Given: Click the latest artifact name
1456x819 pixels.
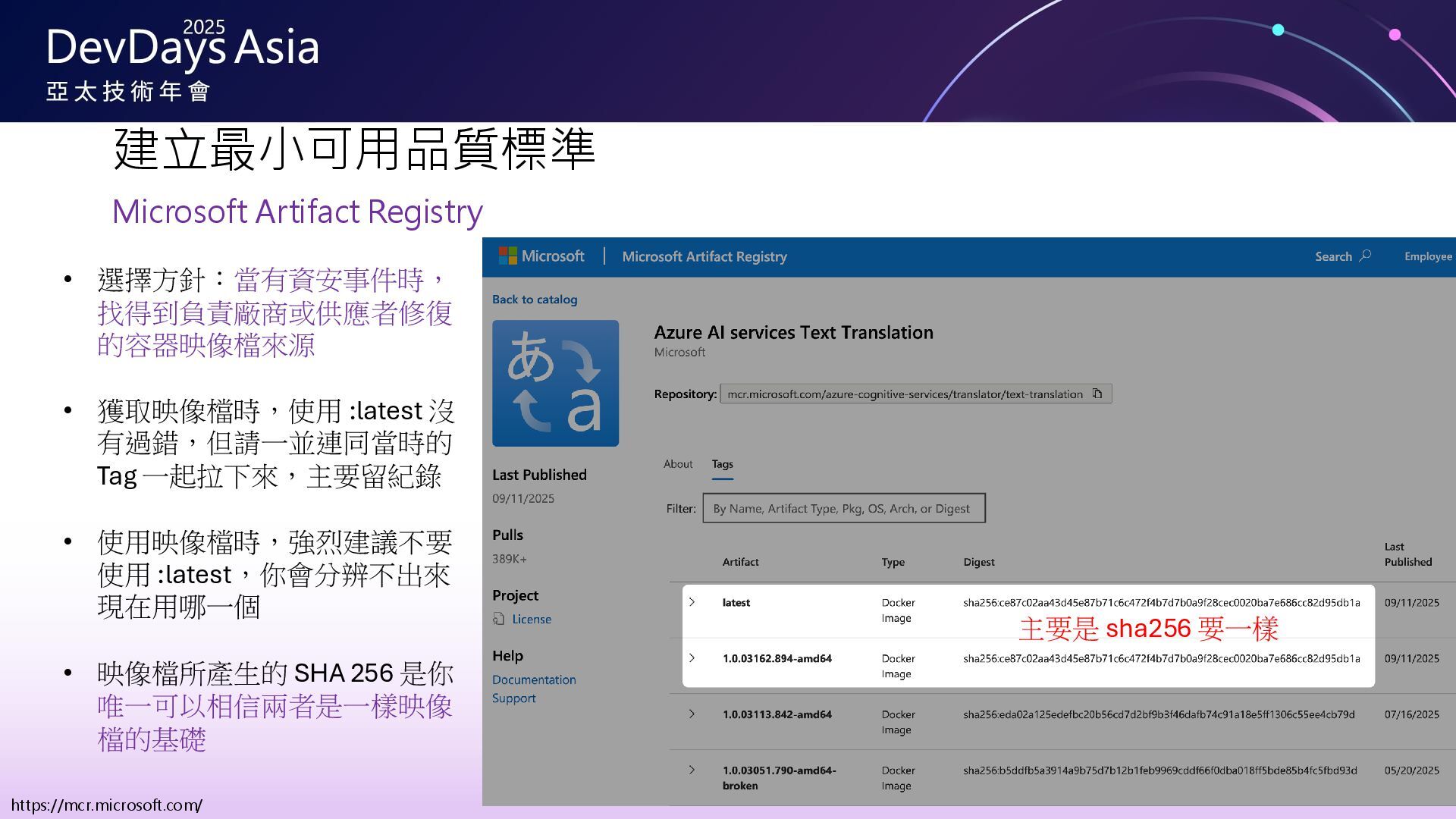Looking at the screenshot, I should 736,602.
